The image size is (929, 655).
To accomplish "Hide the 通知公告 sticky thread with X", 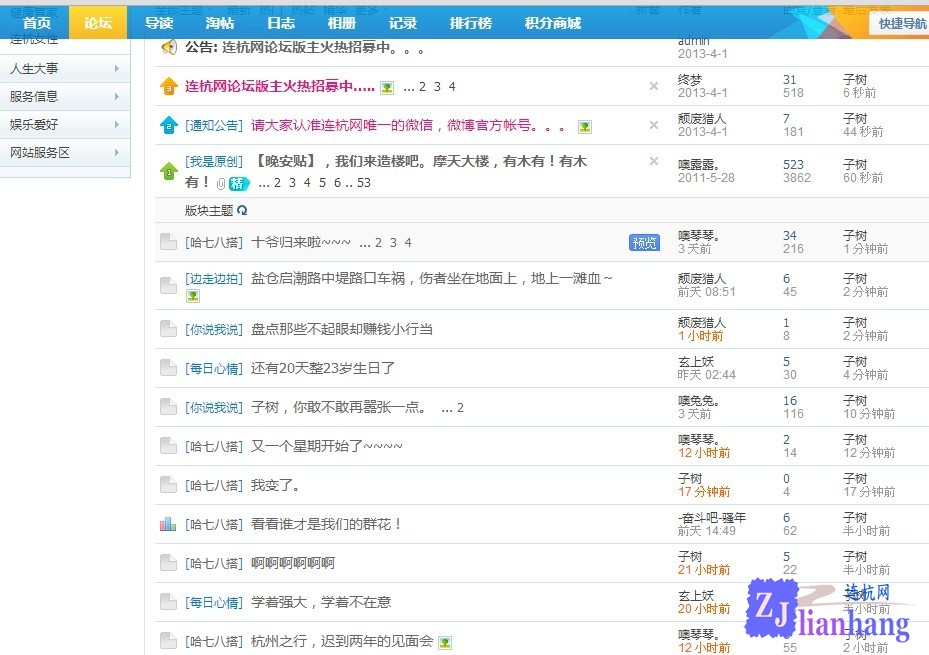I will click(653, 125).
